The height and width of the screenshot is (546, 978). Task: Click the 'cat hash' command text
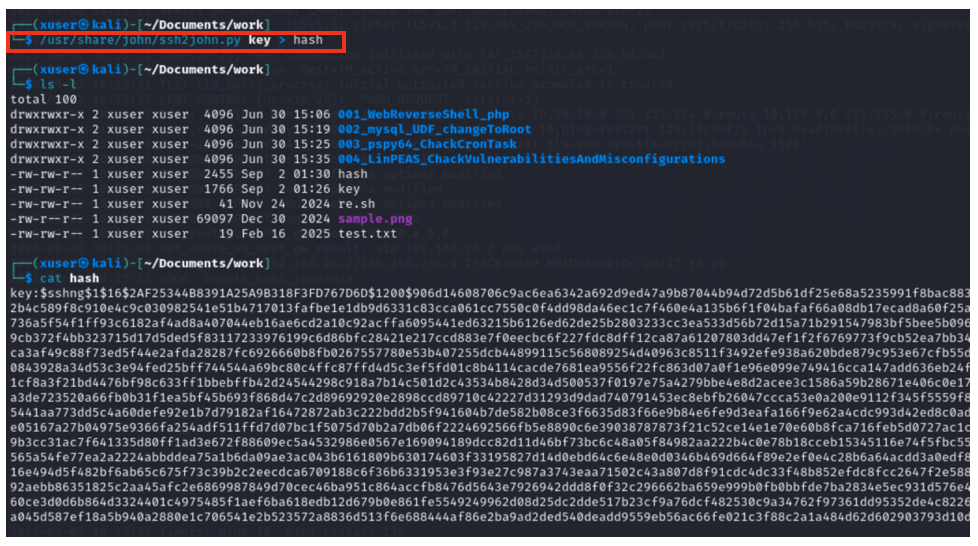pyautogui.click(x=69, y=278)
